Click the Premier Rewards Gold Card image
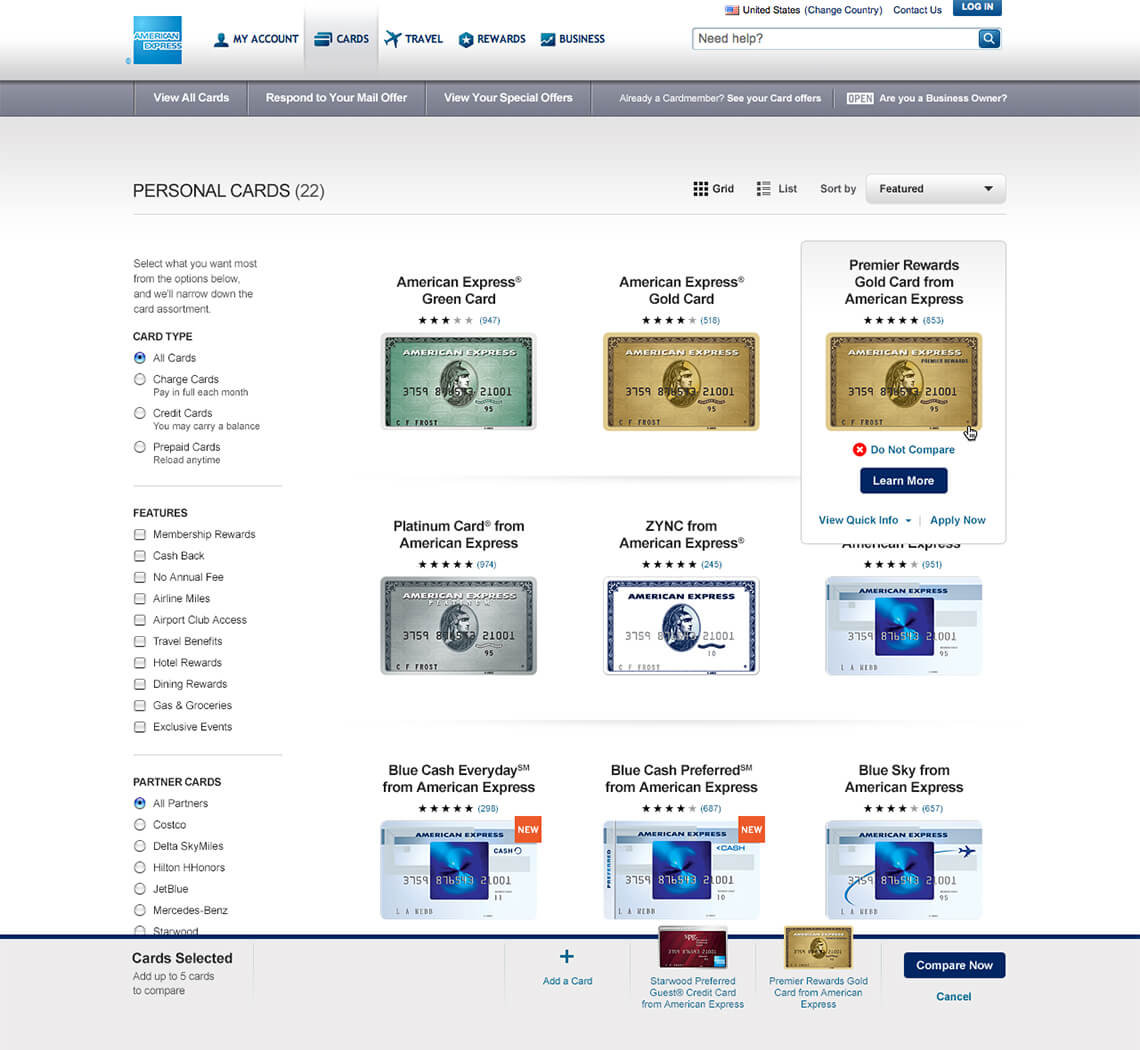The image size is (1140, 1050). tap(904, 382)
